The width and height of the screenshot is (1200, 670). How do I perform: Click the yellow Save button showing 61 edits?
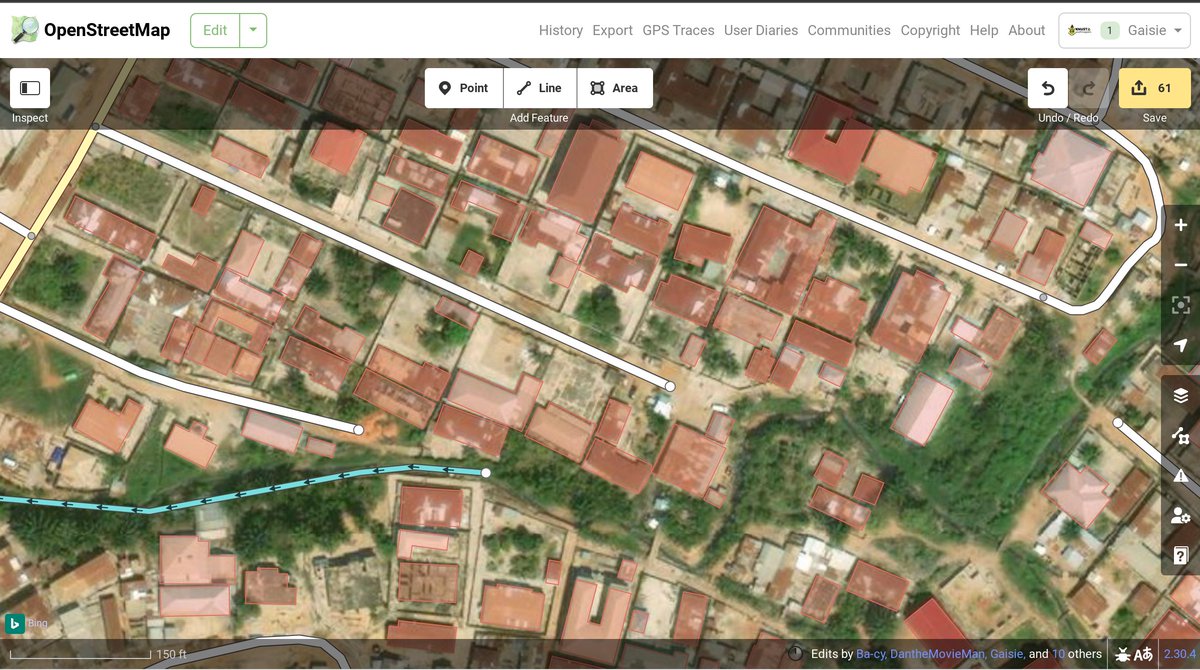coord(1154,88)
